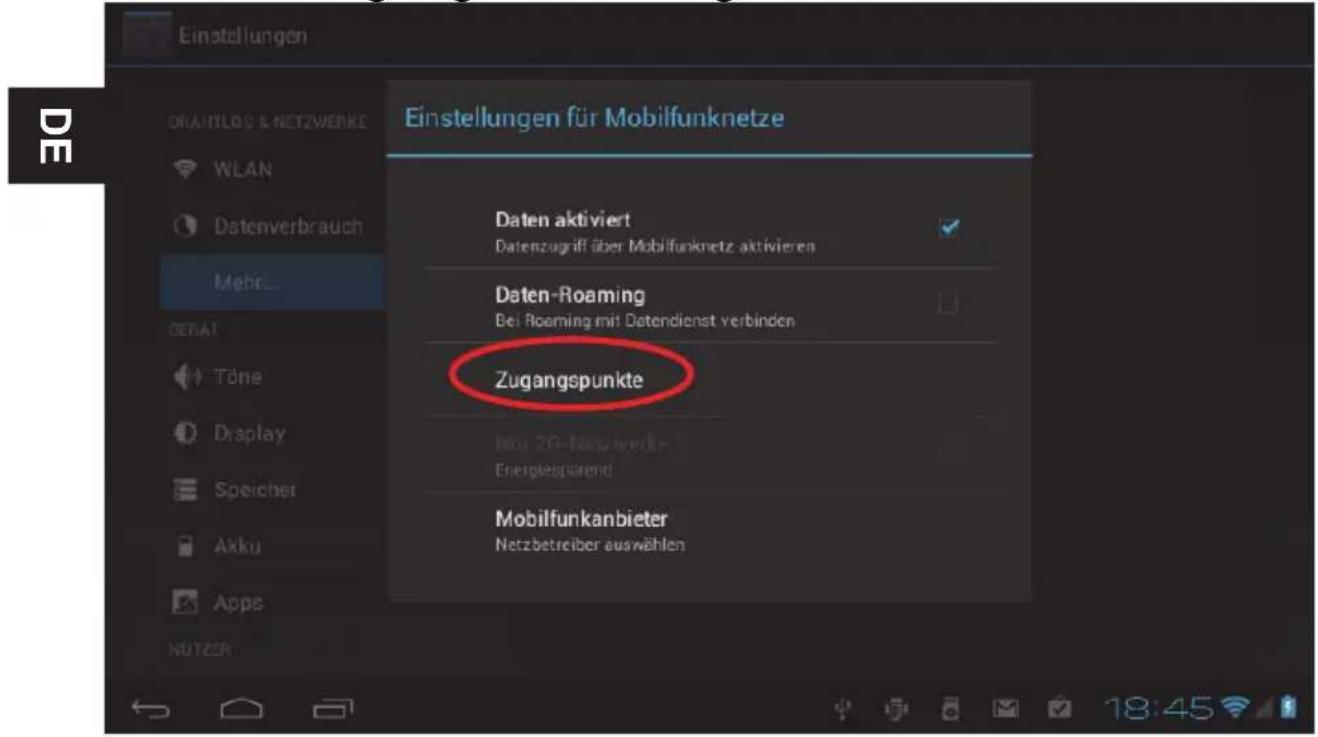Open Apps settings label
1318x737 pixels.
241,605
